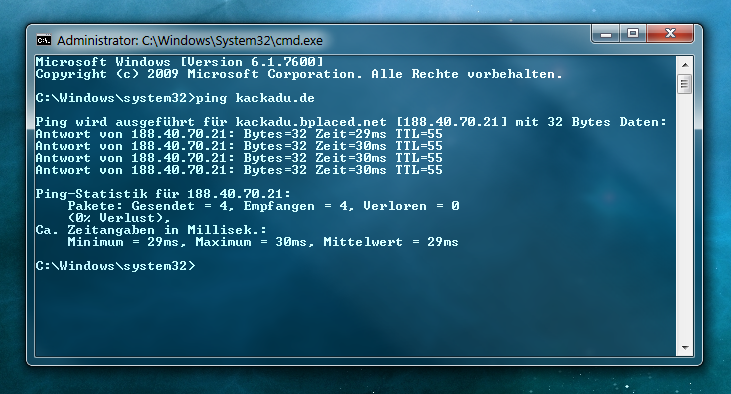Click the 'Verloren = 0' value
This screenshot has width=731, height=394.
[x=411, y=206]
